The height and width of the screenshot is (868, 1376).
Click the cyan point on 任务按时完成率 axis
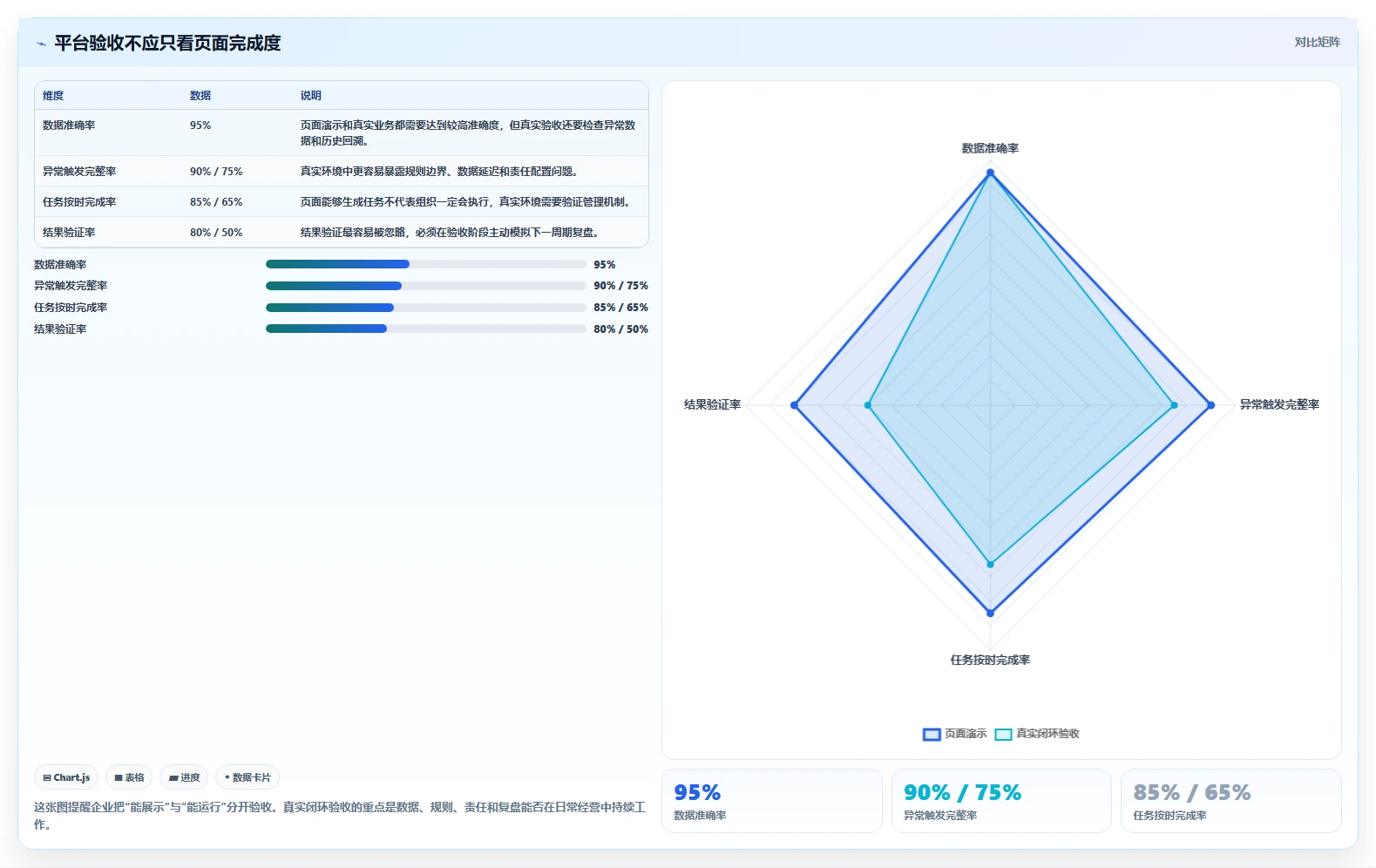pyautogui.click(x=990, y=565)
